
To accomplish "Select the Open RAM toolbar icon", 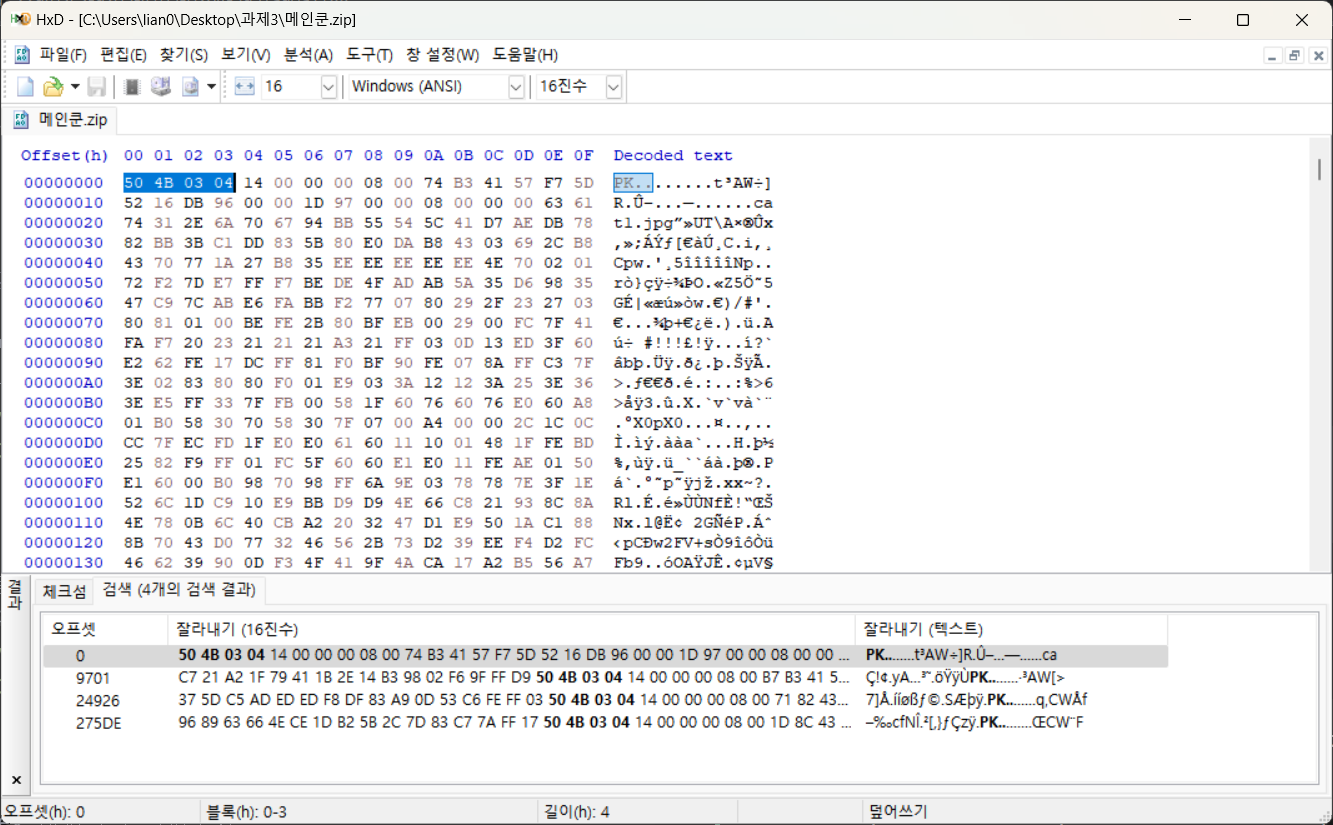I will tap(130, 86).
